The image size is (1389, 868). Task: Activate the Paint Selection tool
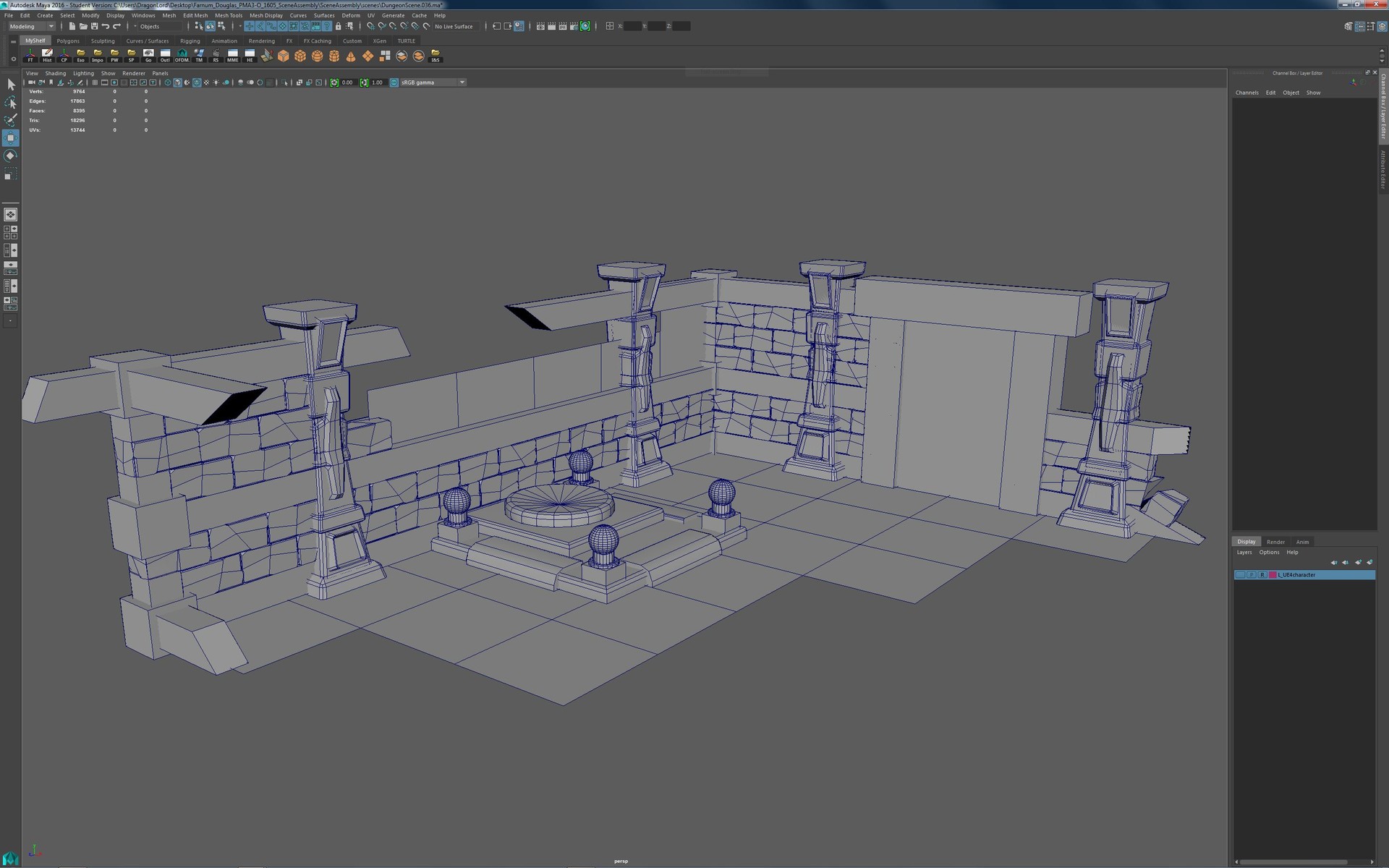point(11,120)
